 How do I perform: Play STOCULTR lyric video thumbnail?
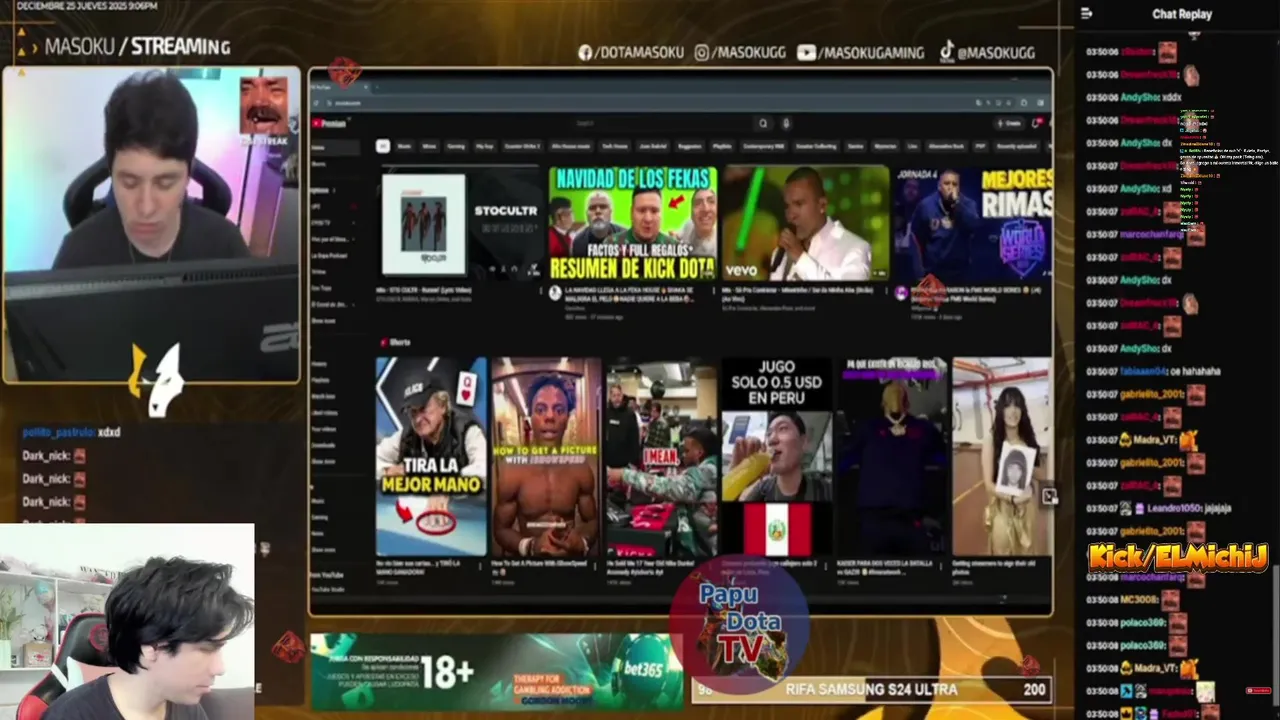(460, 224)
